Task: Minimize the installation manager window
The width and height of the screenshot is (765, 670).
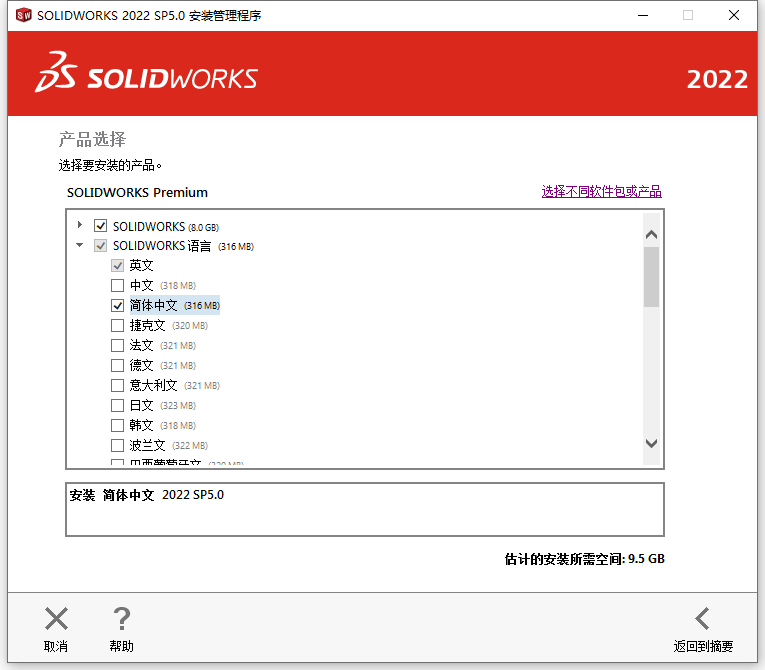Action: (x=643, y=16)
